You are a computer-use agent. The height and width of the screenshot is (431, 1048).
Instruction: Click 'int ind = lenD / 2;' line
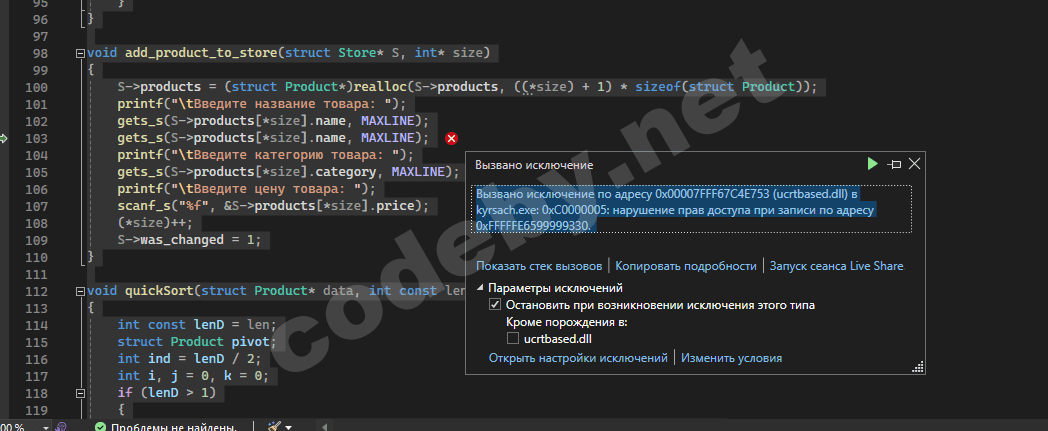(190, 360)
